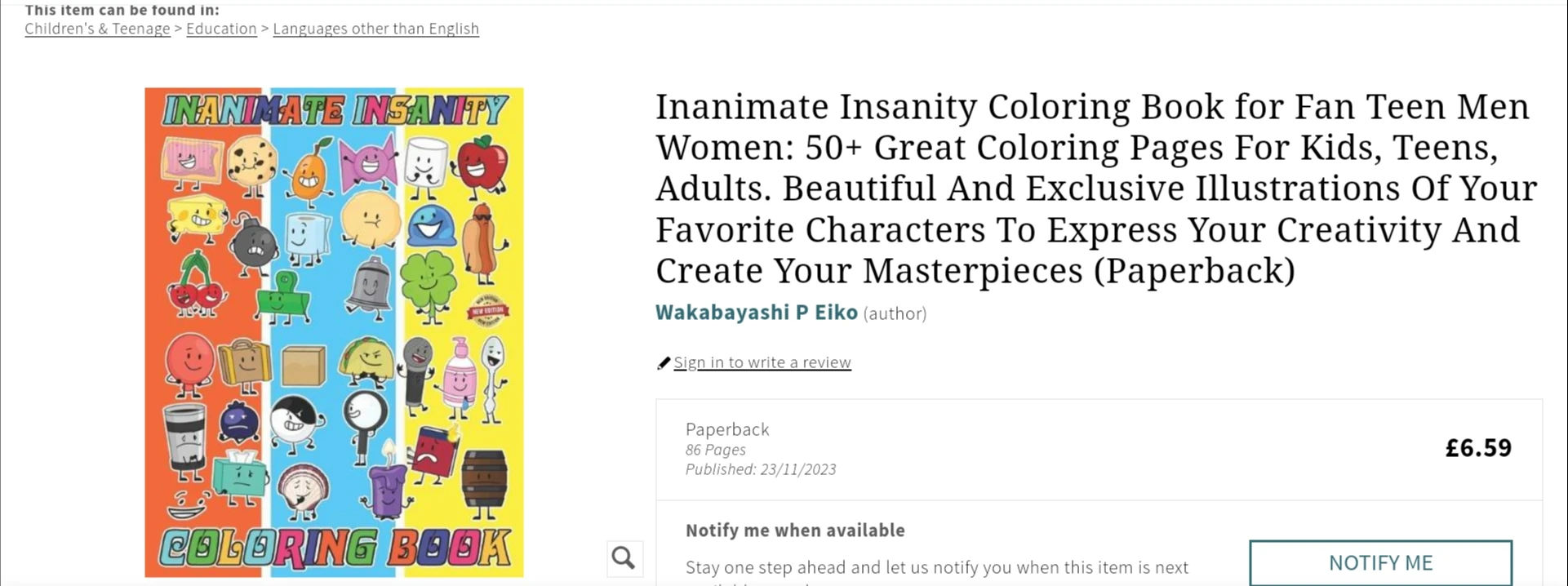The image size is (1568, 586).
Task: Go to the Education breadcrumb category
Action: tap(221, 29)
